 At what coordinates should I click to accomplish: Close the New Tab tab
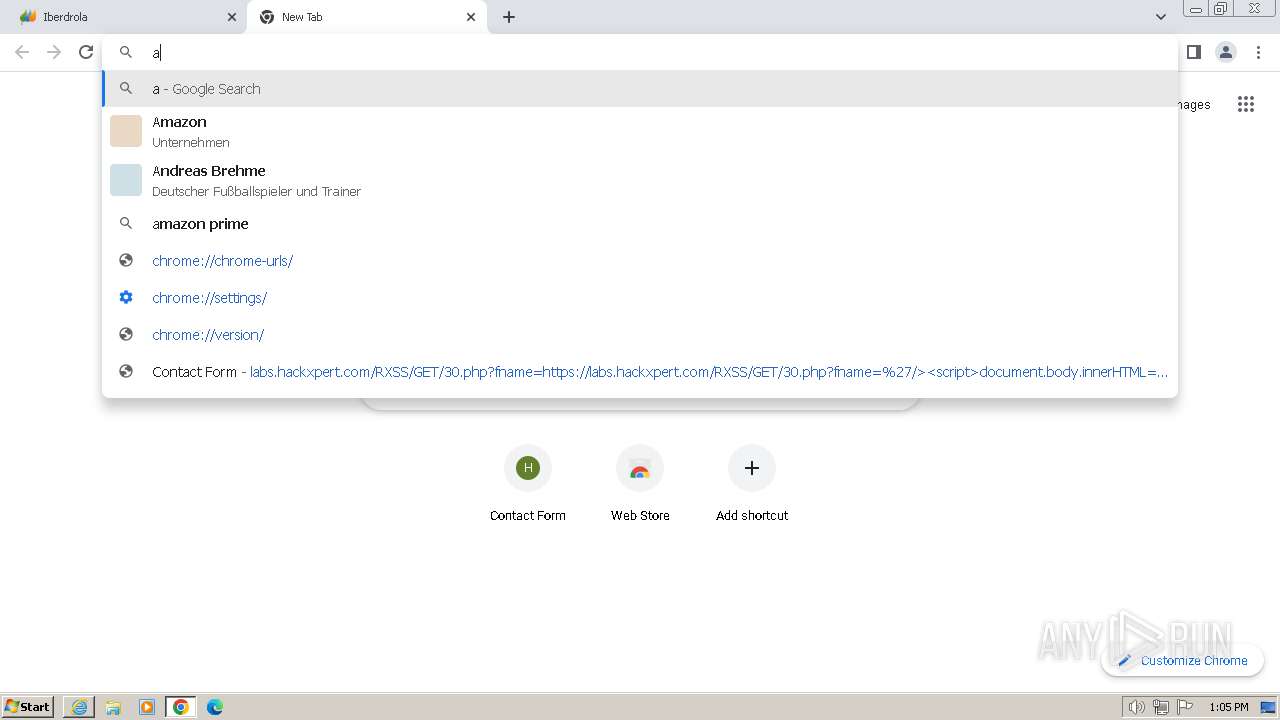click(x=471, y=17)
